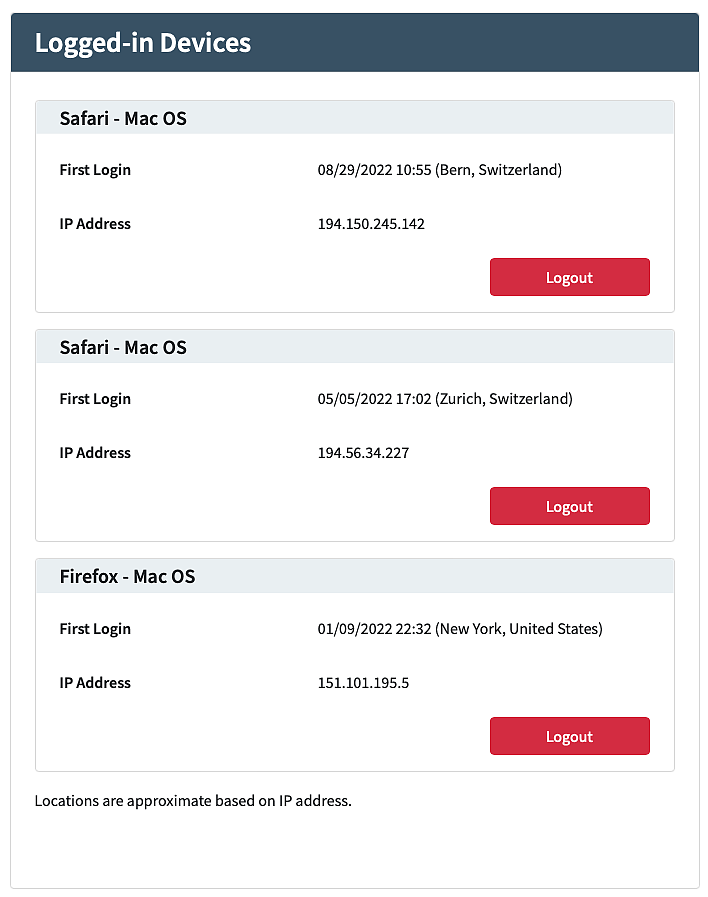This screenshot has height=897, width=708.
Task: Click Logout for the Bern Safari session
Action: 569,277
